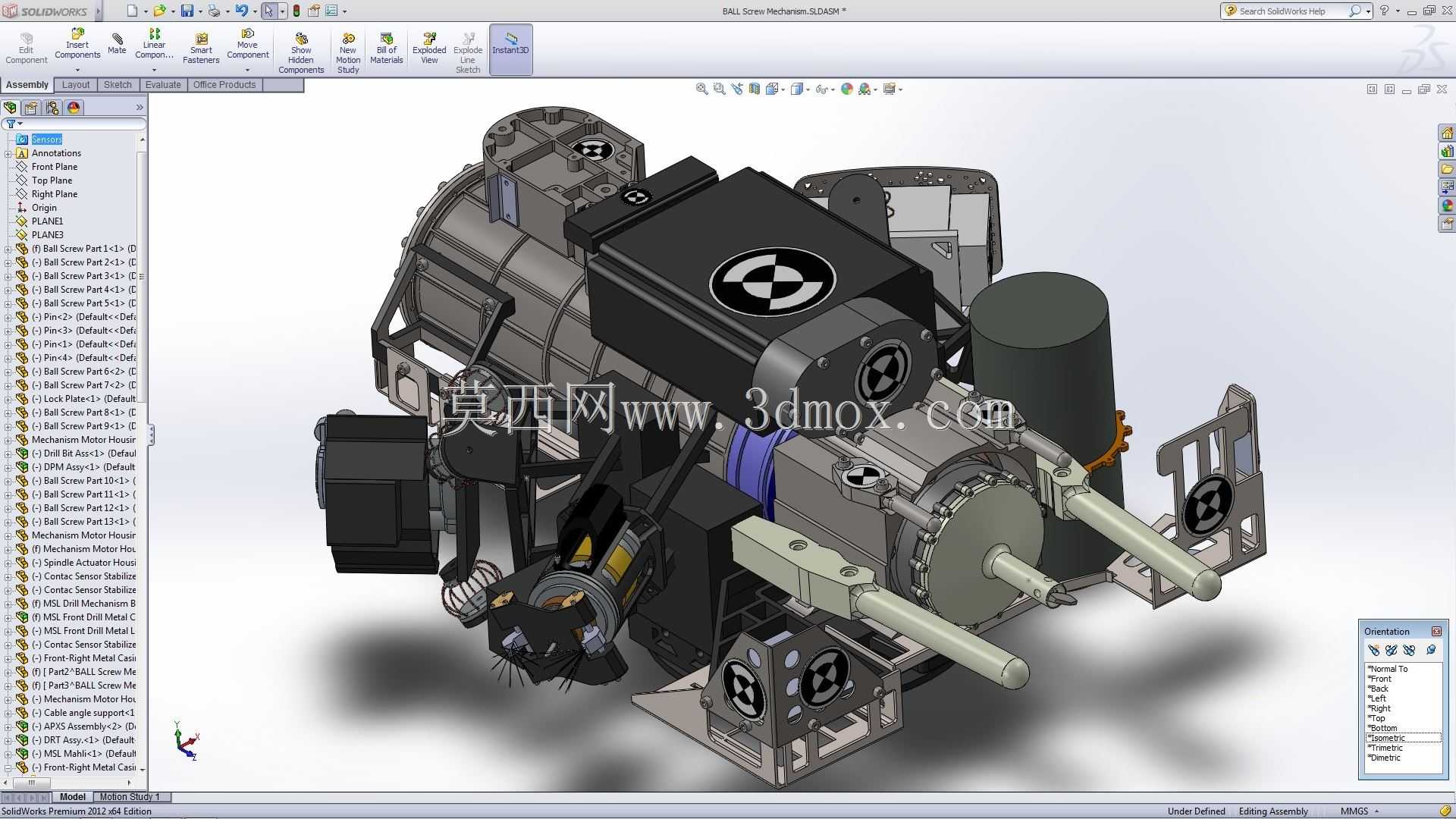Expand panel tabs chevron in FeatureManager
1456x819 pixels.
(140, 108)
